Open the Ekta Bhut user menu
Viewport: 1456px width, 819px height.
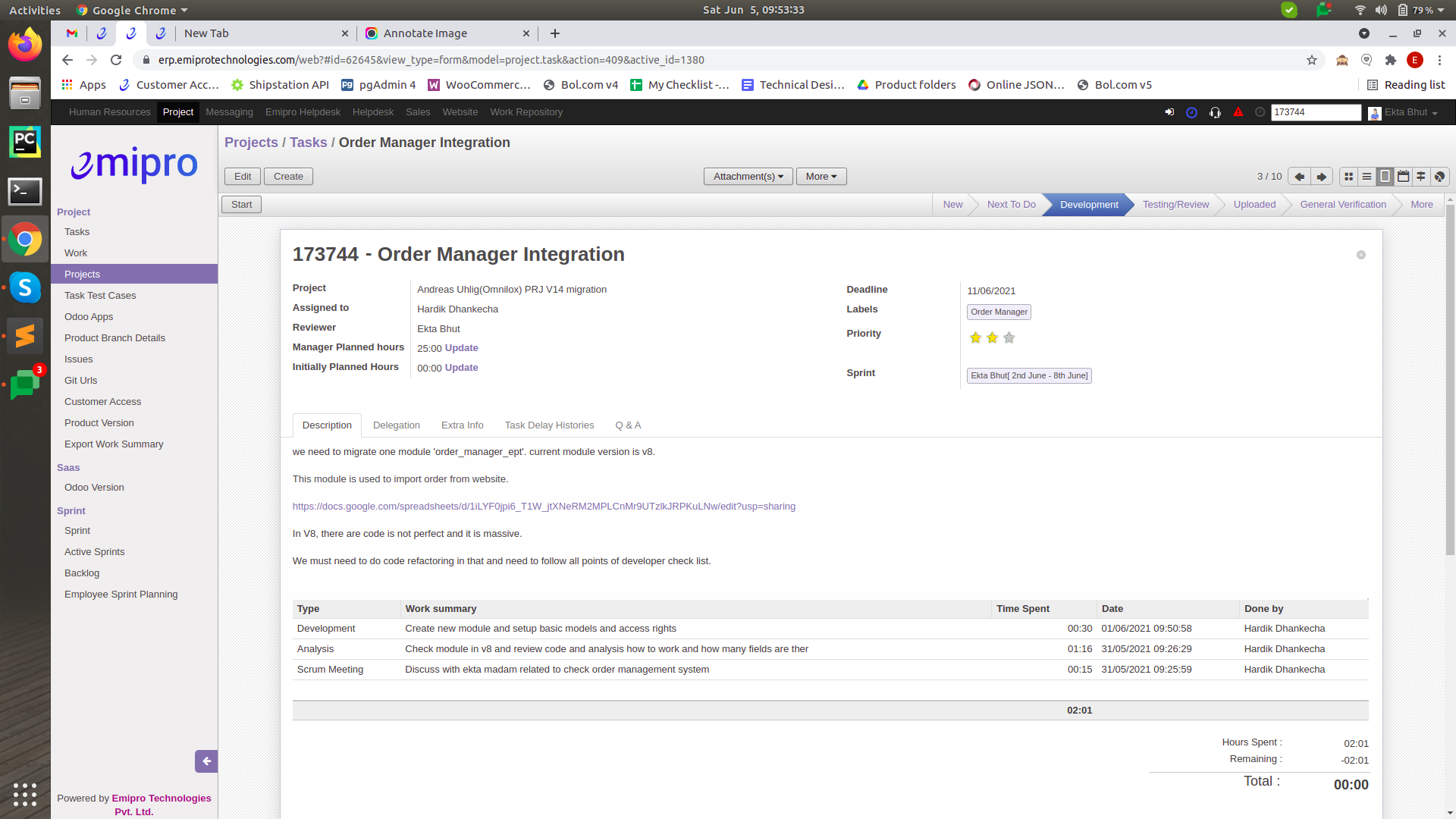[1404, 112]
